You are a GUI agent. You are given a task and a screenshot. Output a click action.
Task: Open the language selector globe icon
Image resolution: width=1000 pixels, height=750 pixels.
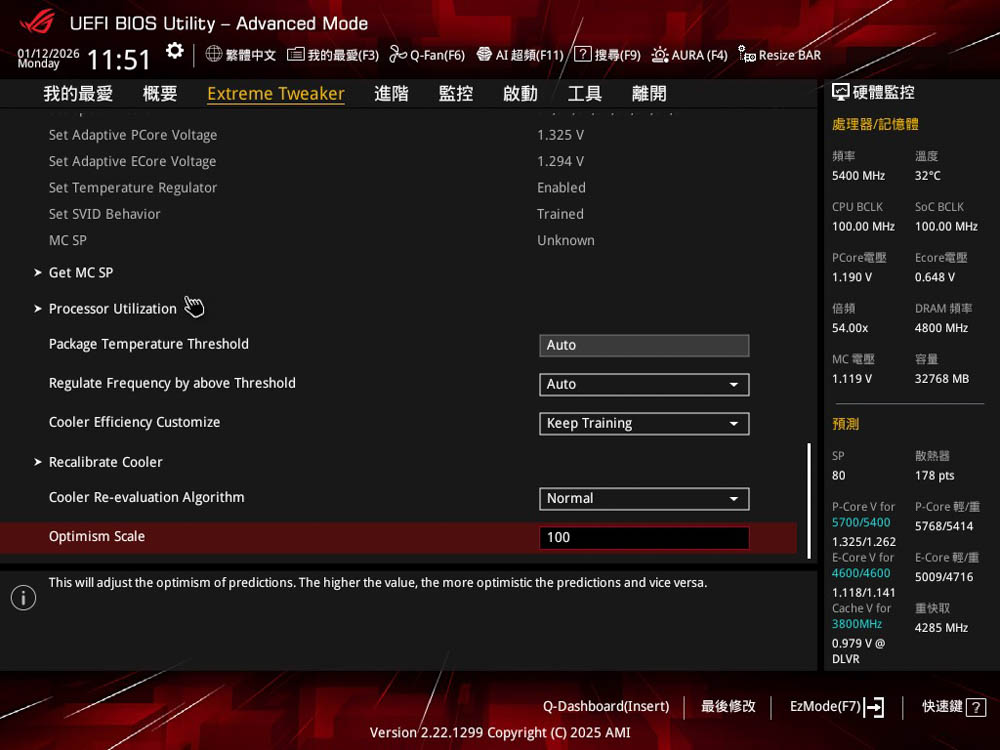[x=214, y=54]
